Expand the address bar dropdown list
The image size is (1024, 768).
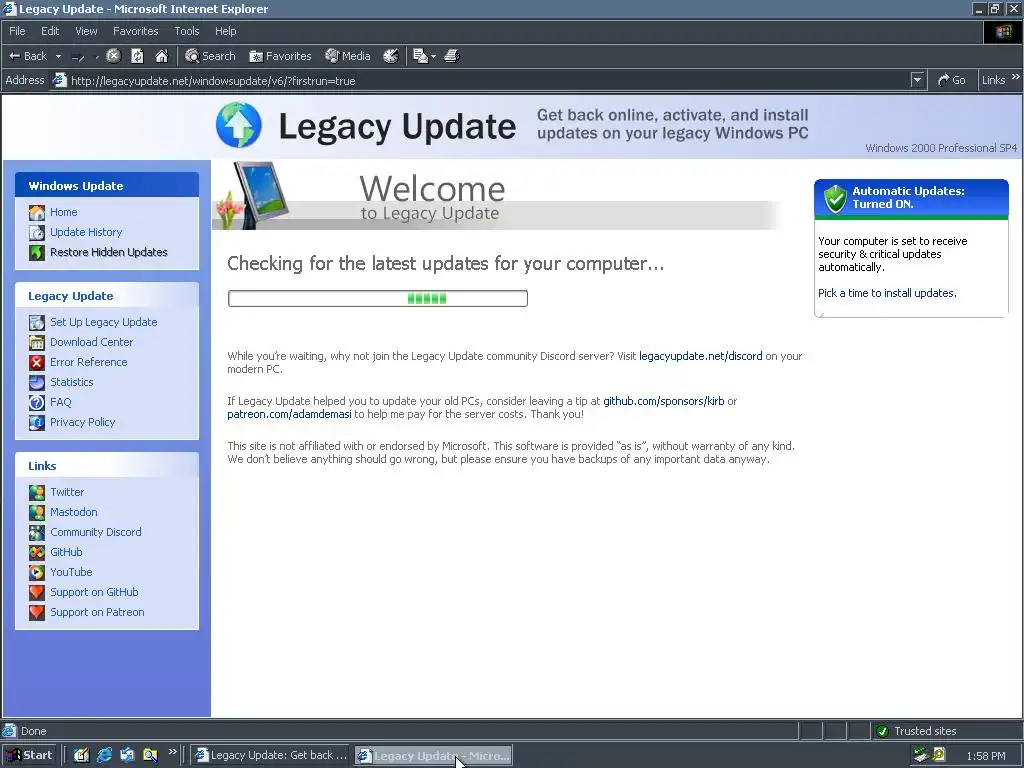click(x=918, y=80)
